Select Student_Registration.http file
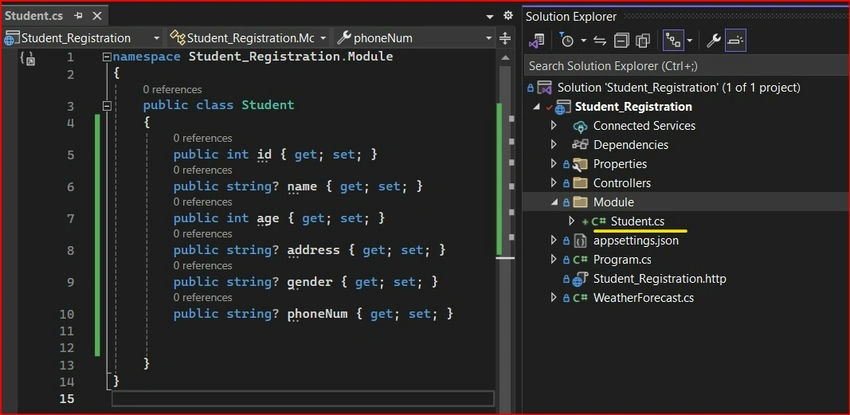 (x=659, y=278)
